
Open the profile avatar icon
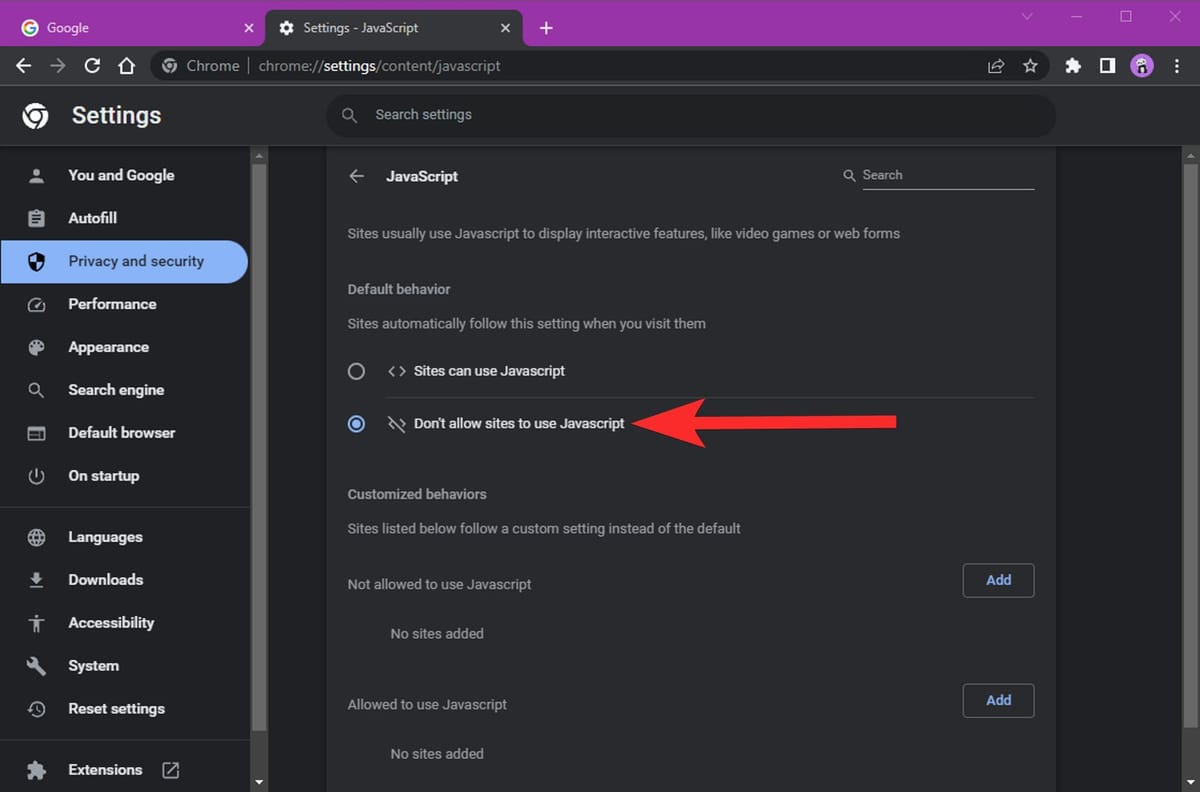[x=1142, y=65]
